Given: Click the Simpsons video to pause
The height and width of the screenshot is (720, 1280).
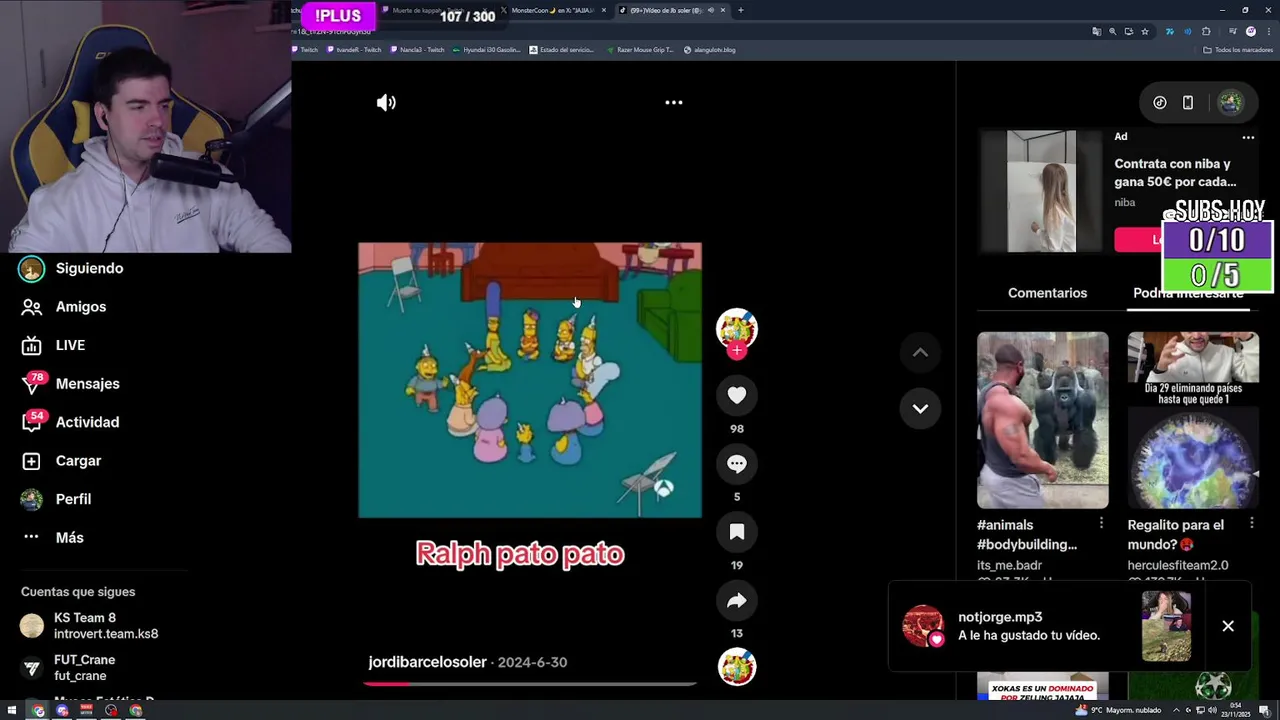Looking at the screenshot, I should pos(530,380).
